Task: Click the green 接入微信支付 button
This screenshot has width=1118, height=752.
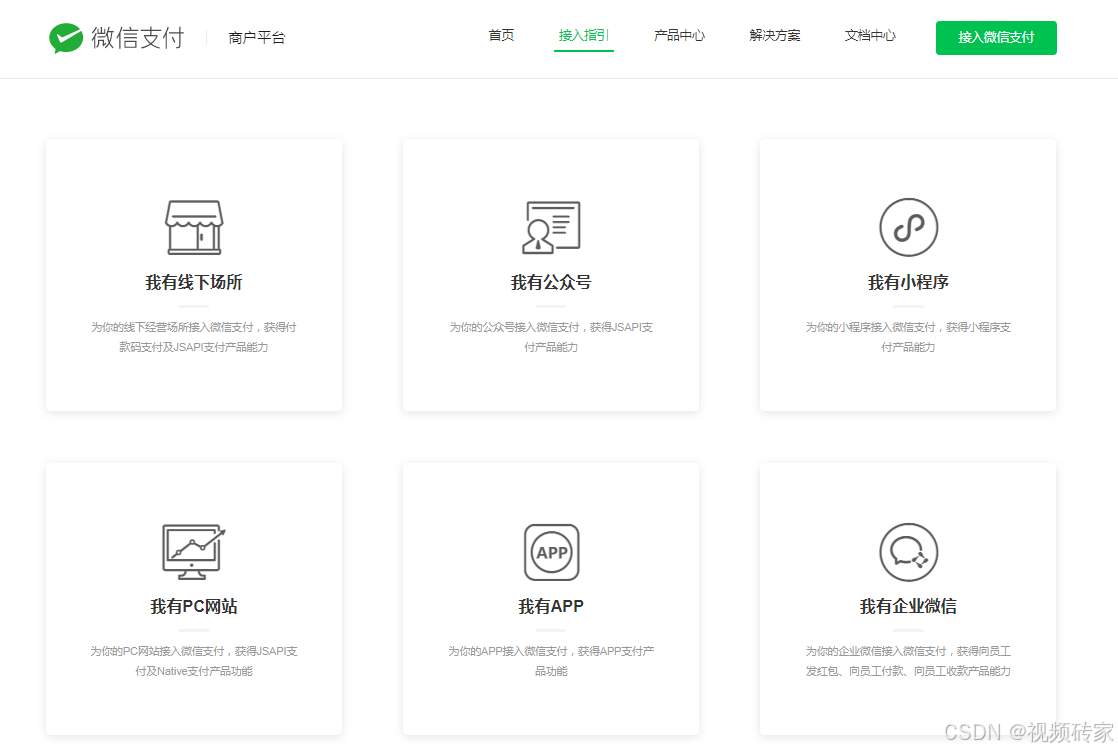Action: click(996, 38)
